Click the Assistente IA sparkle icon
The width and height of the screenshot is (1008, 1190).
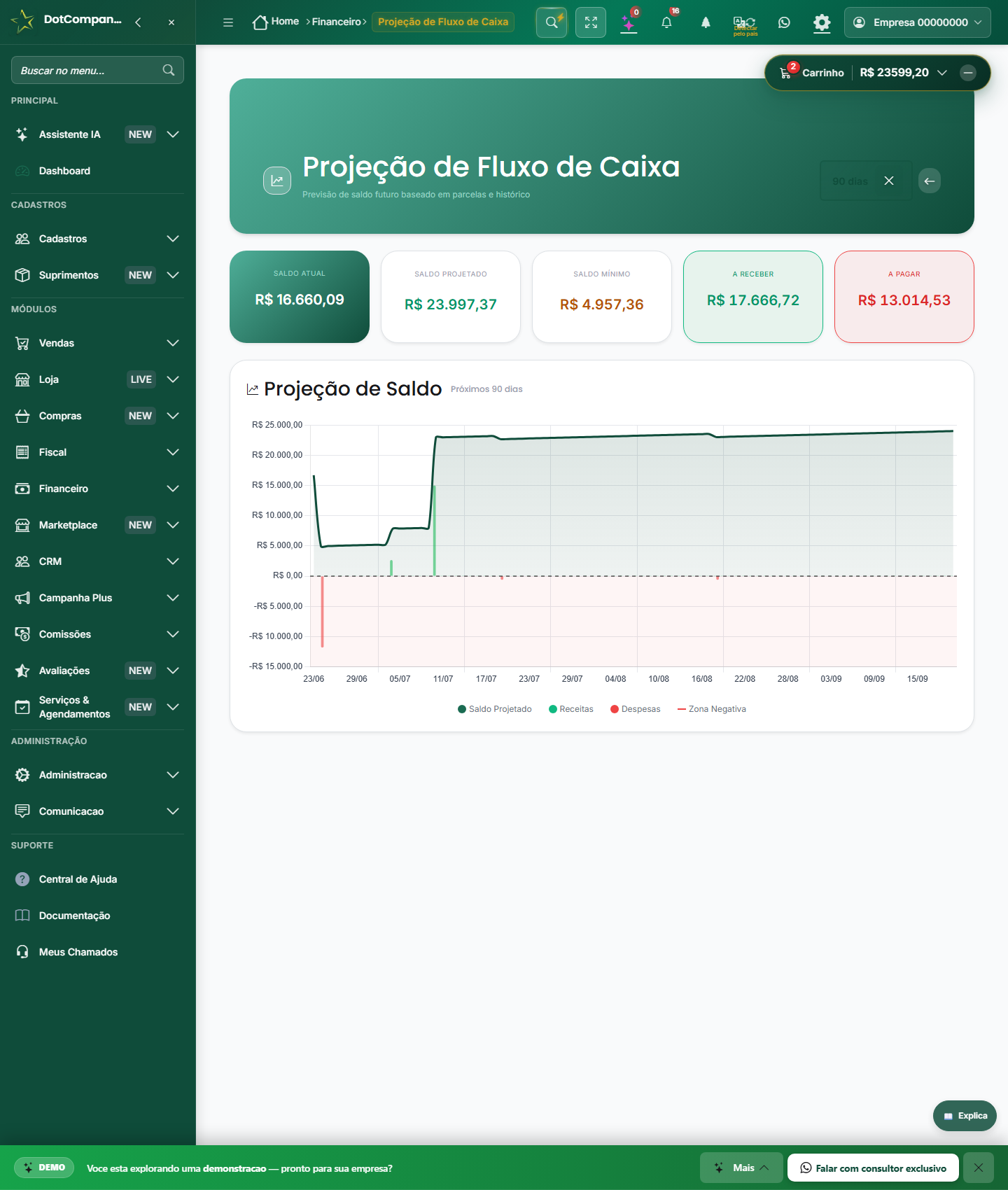22,134
